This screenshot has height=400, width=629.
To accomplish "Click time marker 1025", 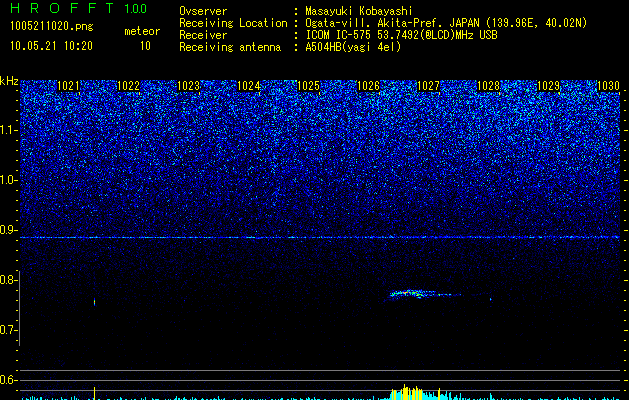I will pos(308,86).
